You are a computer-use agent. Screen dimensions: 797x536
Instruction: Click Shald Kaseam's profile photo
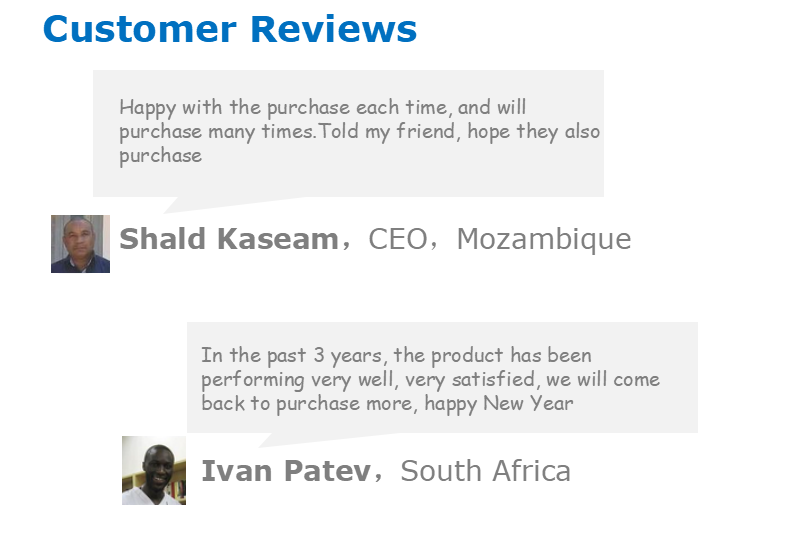point(80,243)
